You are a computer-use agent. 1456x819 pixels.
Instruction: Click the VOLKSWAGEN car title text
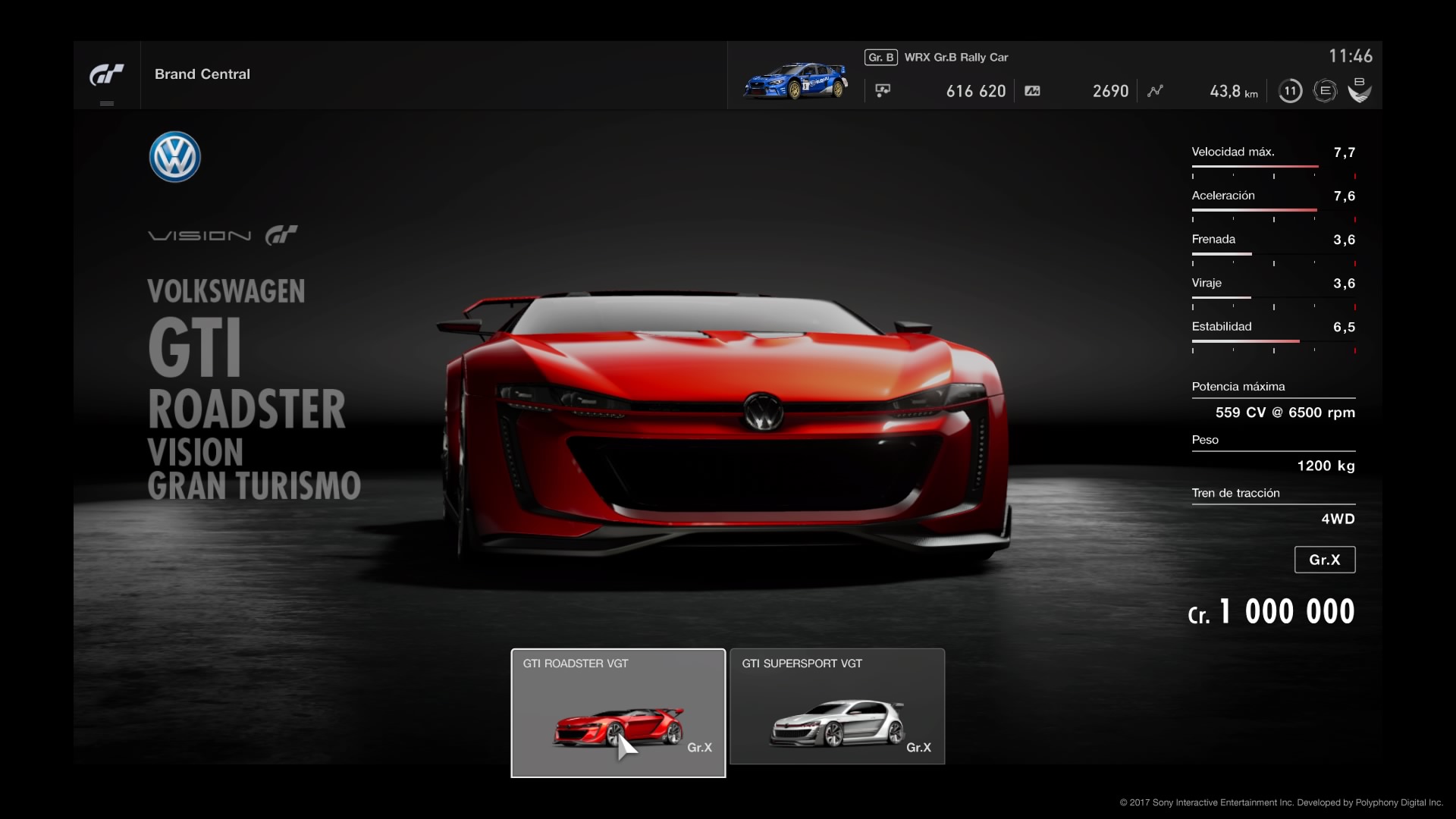pos(226,291)
